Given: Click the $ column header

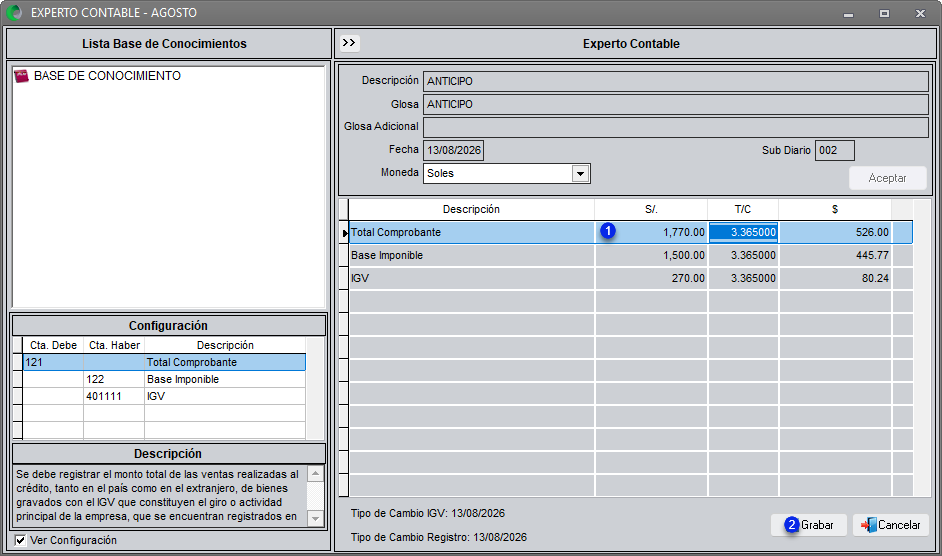Looking at the screenshot, I should pos(835,209).
